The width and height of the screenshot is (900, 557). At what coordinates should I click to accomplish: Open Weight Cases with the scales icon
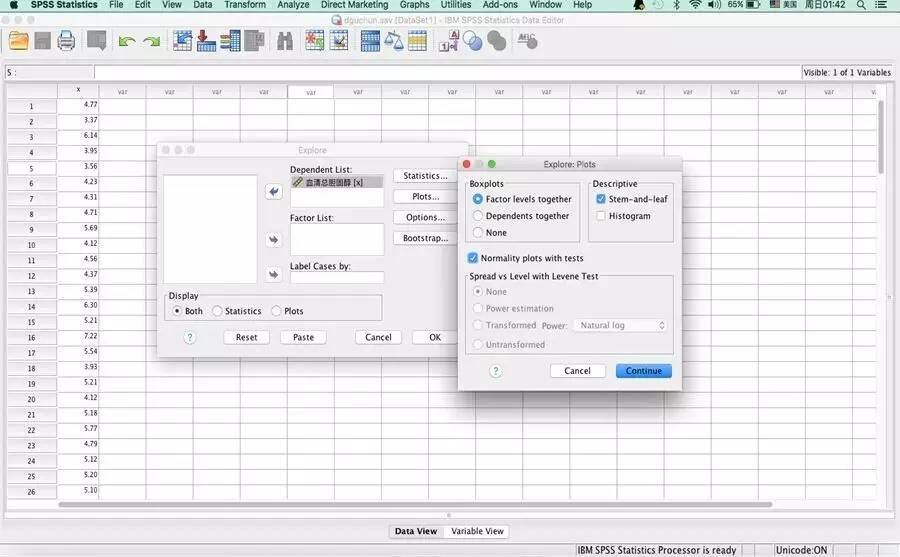point(394,41)
